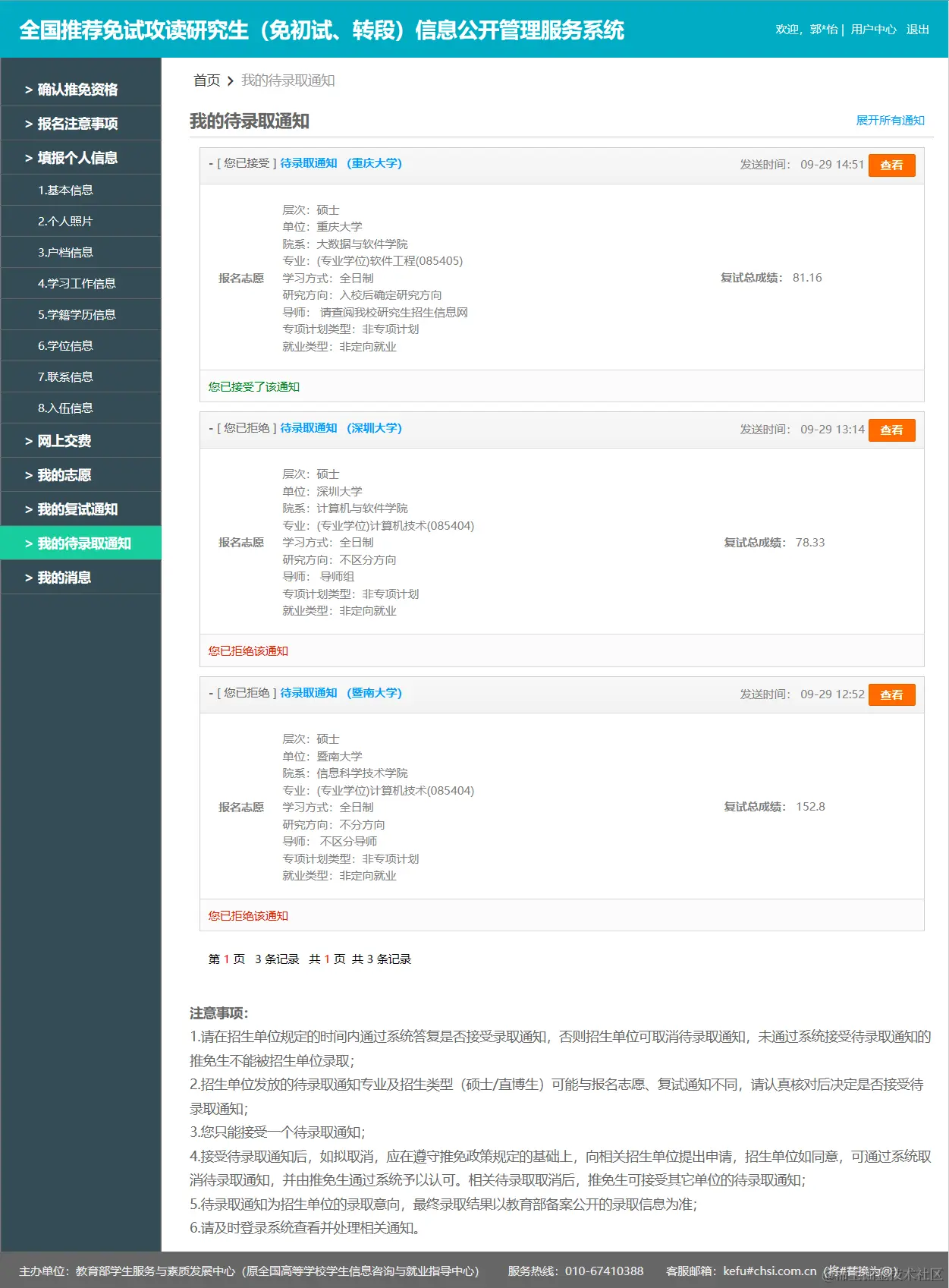Open 确认推免资格 in the sidebar
This screenshot has width=949, height=1288.
click(x=80, y=90)
